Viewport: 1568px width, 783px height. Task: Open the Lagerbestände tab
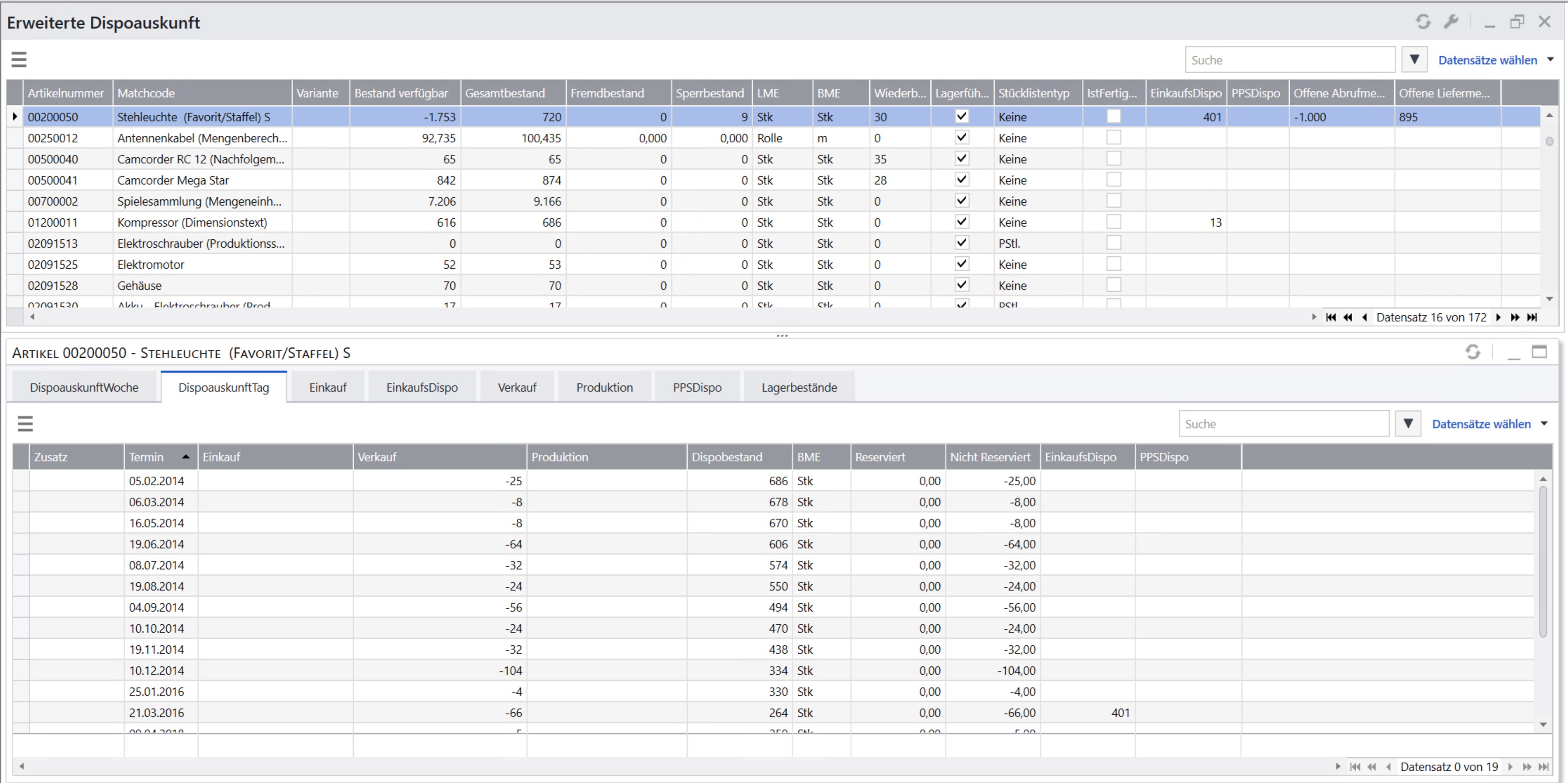tap(799, 388)
